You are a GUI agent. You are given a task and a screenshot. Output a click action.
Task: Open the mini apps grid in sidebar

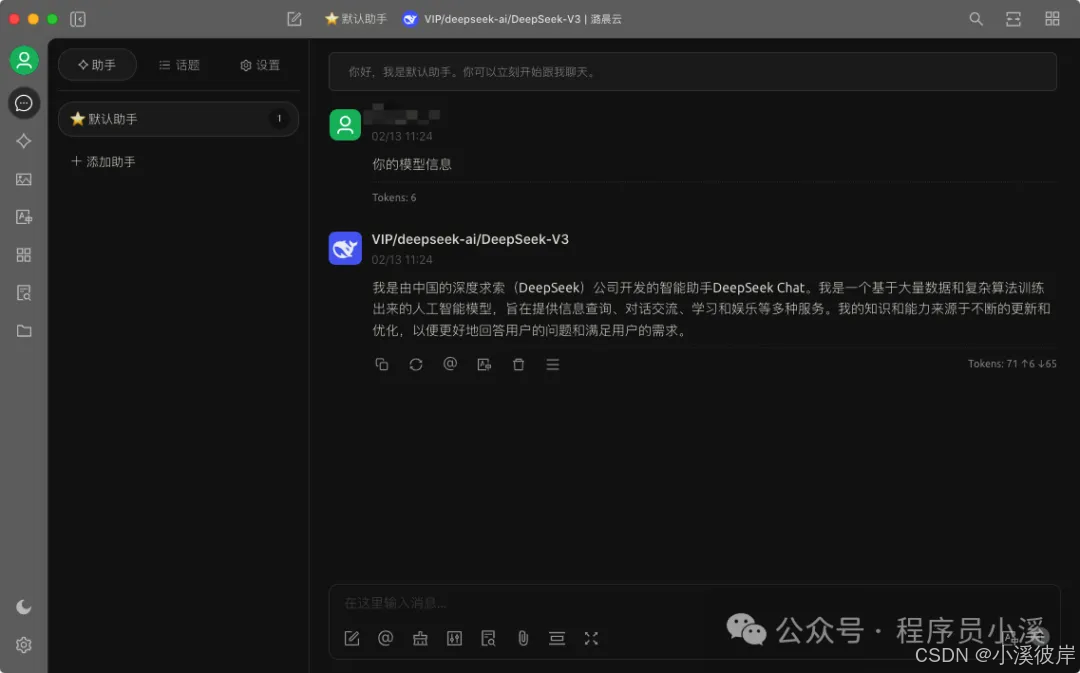coord(24,255)
